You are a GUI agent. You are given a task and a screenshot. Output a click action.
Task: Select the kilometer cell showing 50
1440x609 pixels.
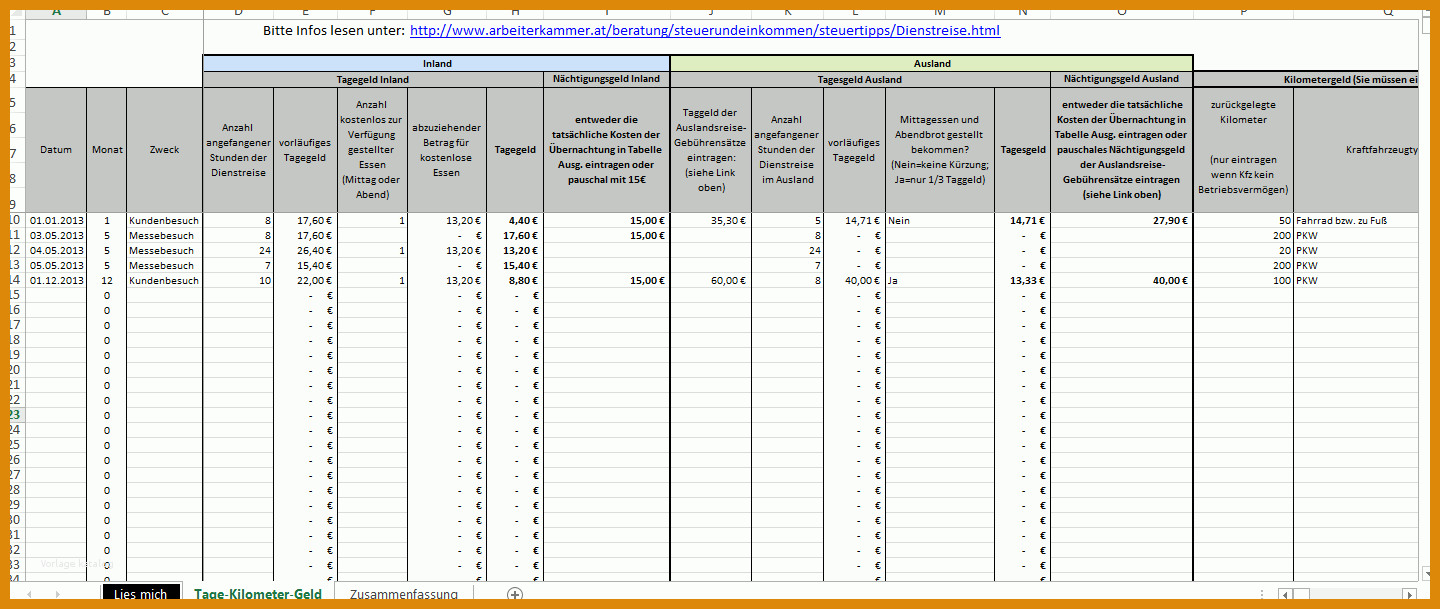(1243, 220)
